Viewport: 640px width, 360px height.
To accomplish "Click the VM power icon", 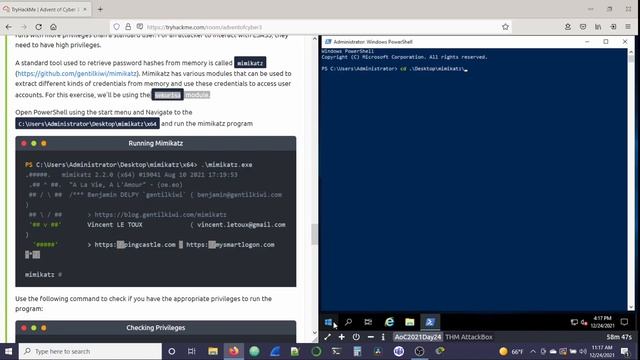I will (356, 337).
